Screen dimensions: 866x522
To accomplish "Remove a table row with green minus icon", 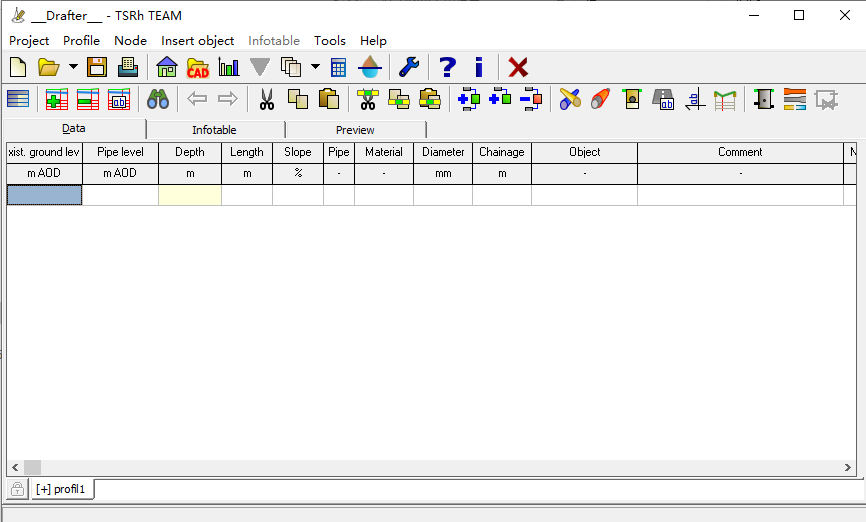I will click(x=87, y=99).
